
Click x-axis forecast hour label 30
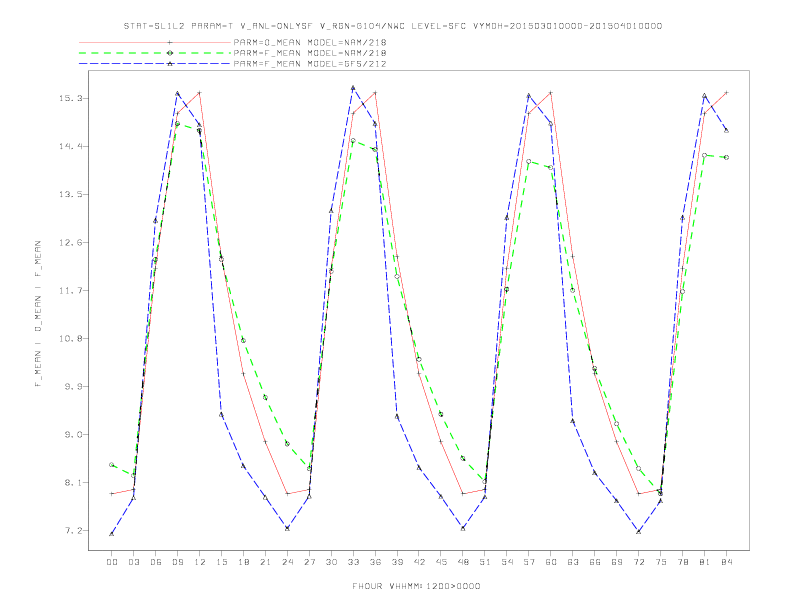[331, 562]
